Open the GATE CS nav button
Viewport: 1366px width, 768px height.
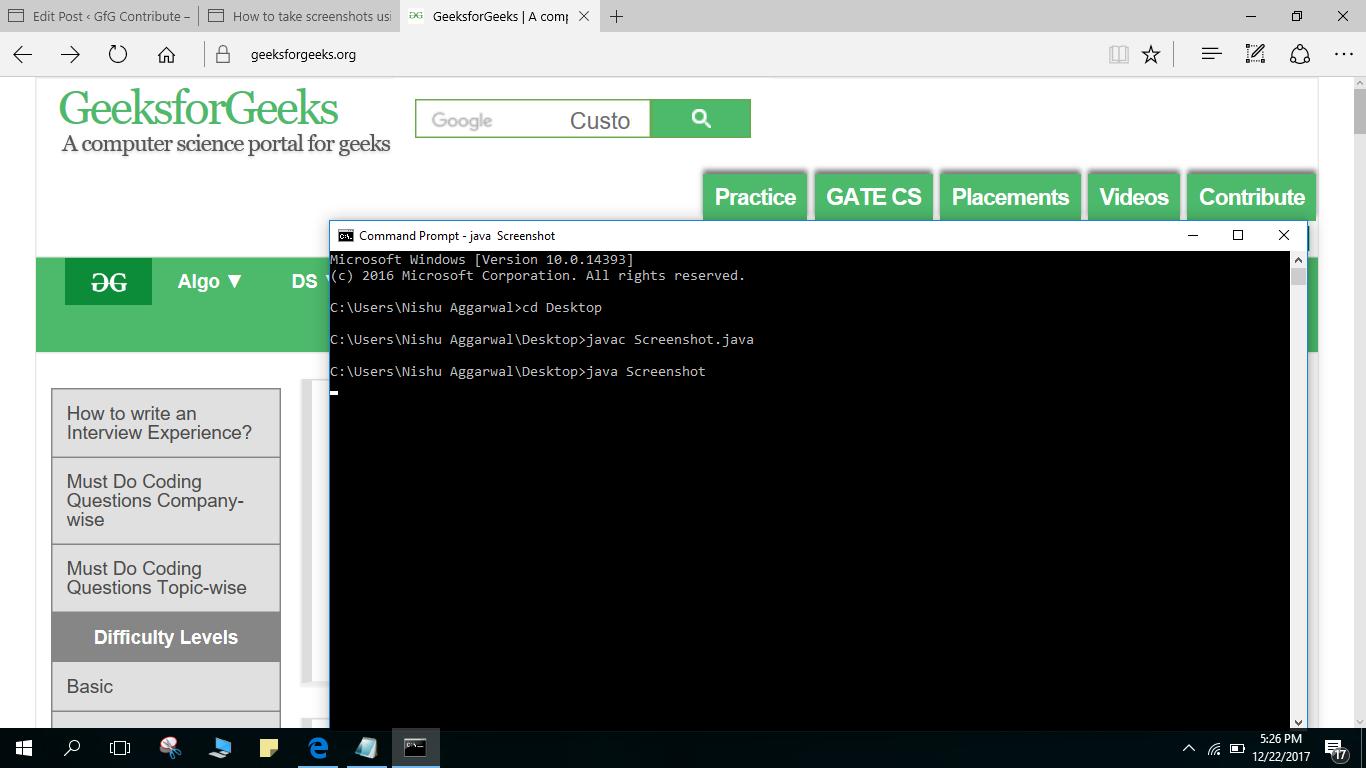[x=873, y=196]
